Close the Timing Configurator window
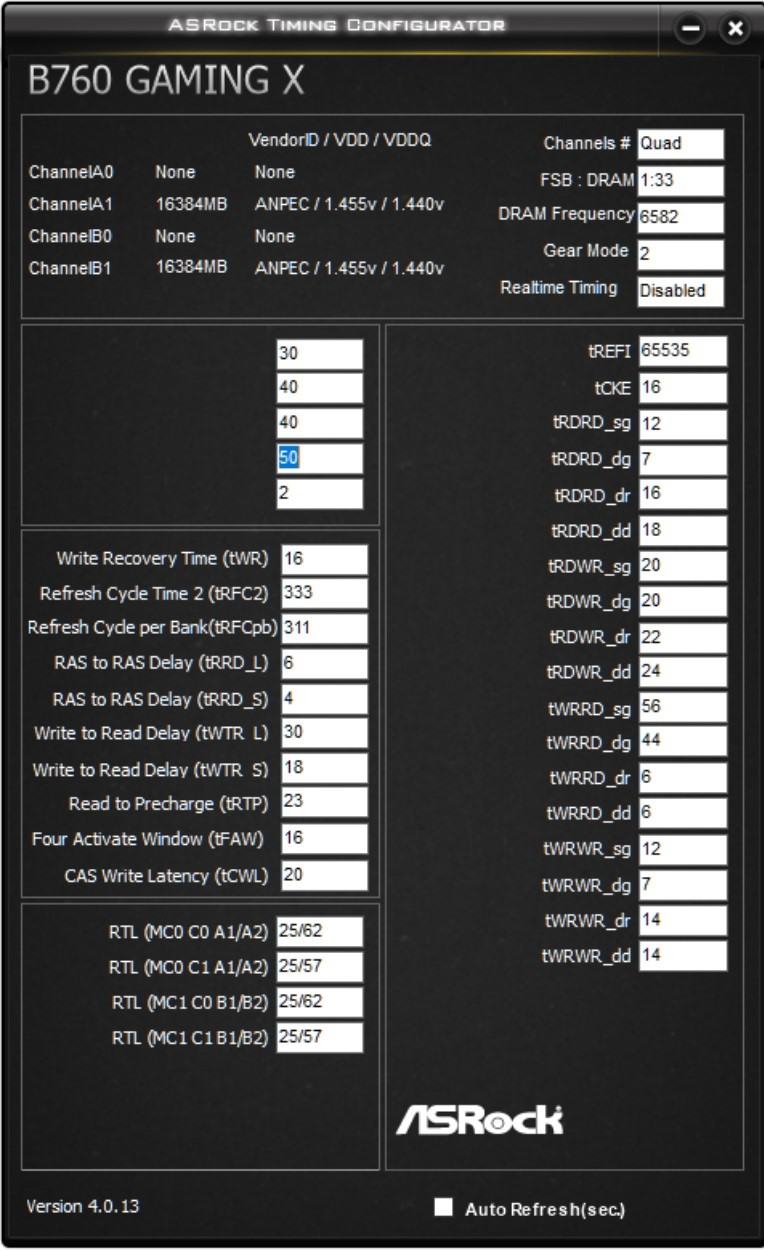The height and width of the screenshot is (1251, 764). pos(735,29)
